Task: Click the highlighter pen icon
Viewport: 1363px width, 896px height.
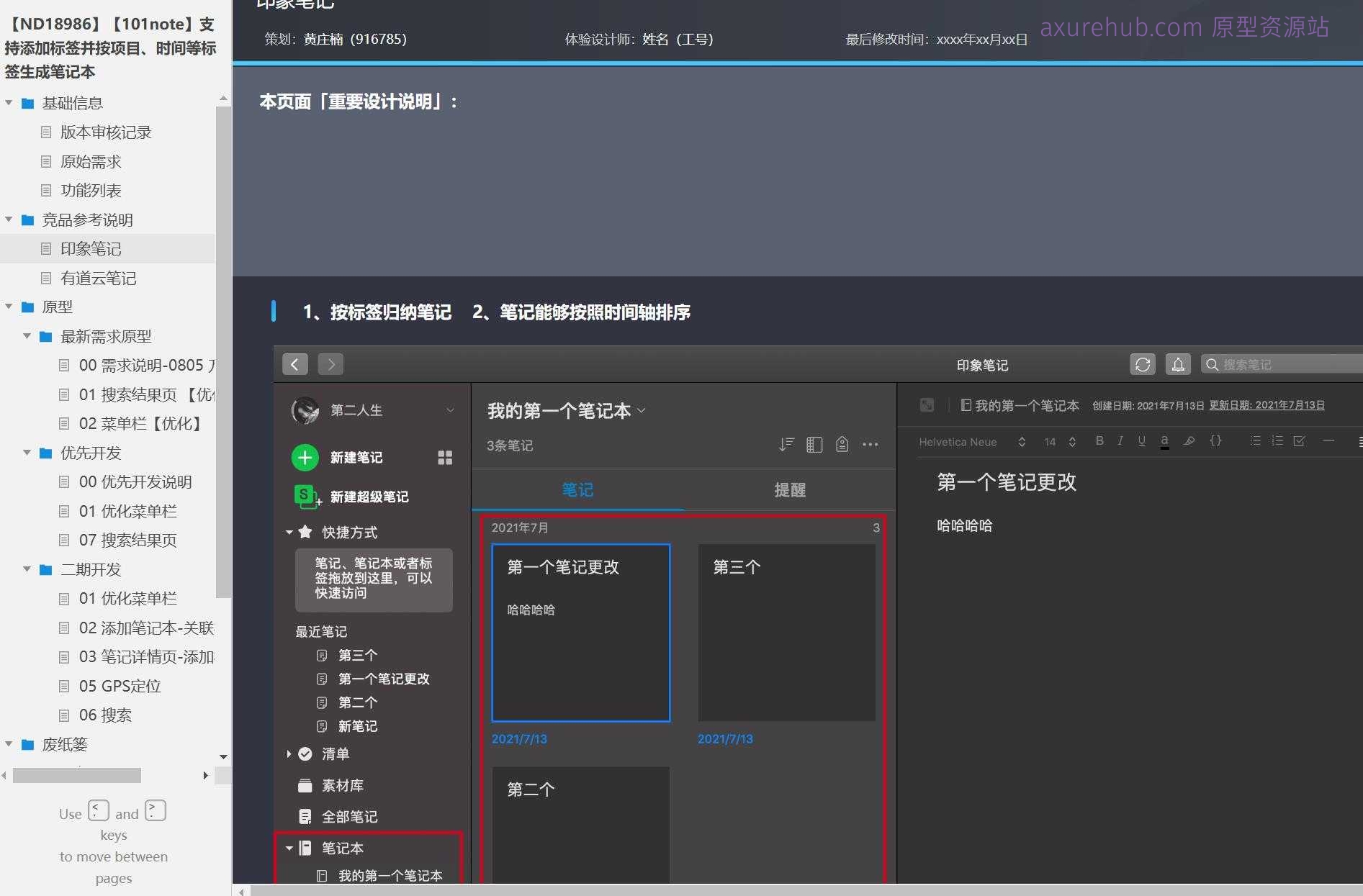Action: pos(1189,441)
